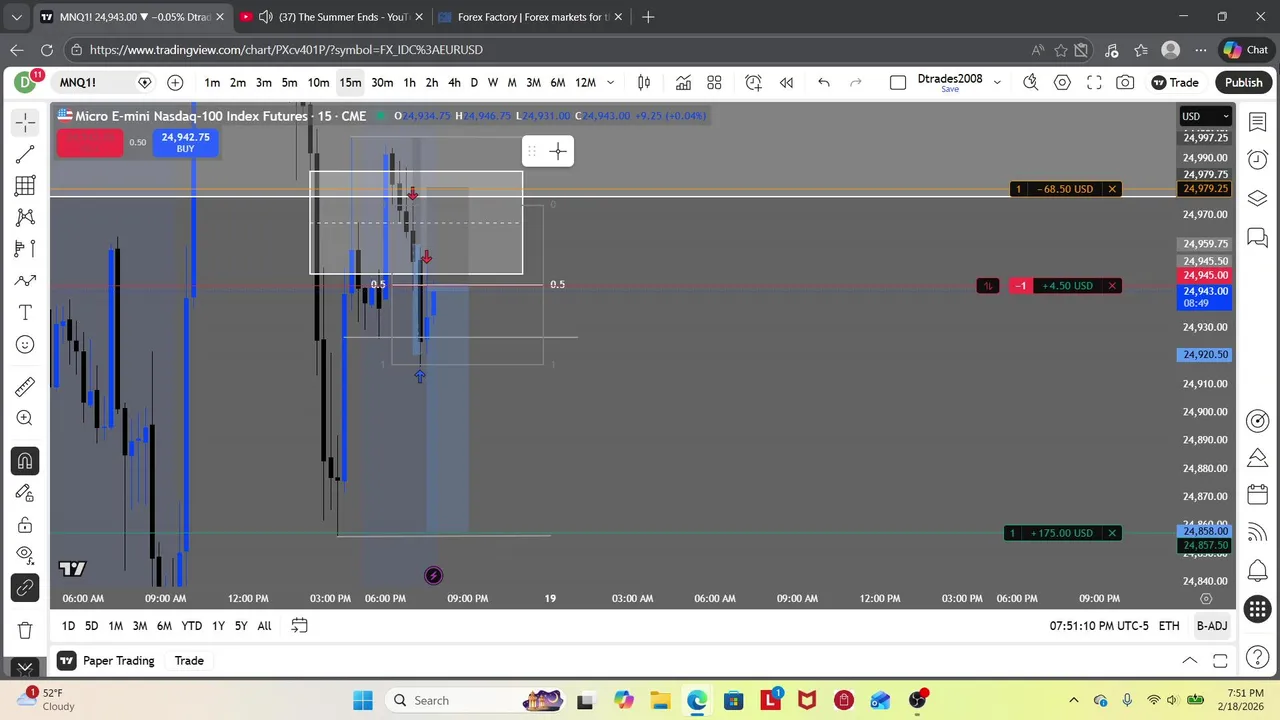The width and height of the screenshot is (1280, 720).
Task: Select the measure ruler tool
Action: 25,387
